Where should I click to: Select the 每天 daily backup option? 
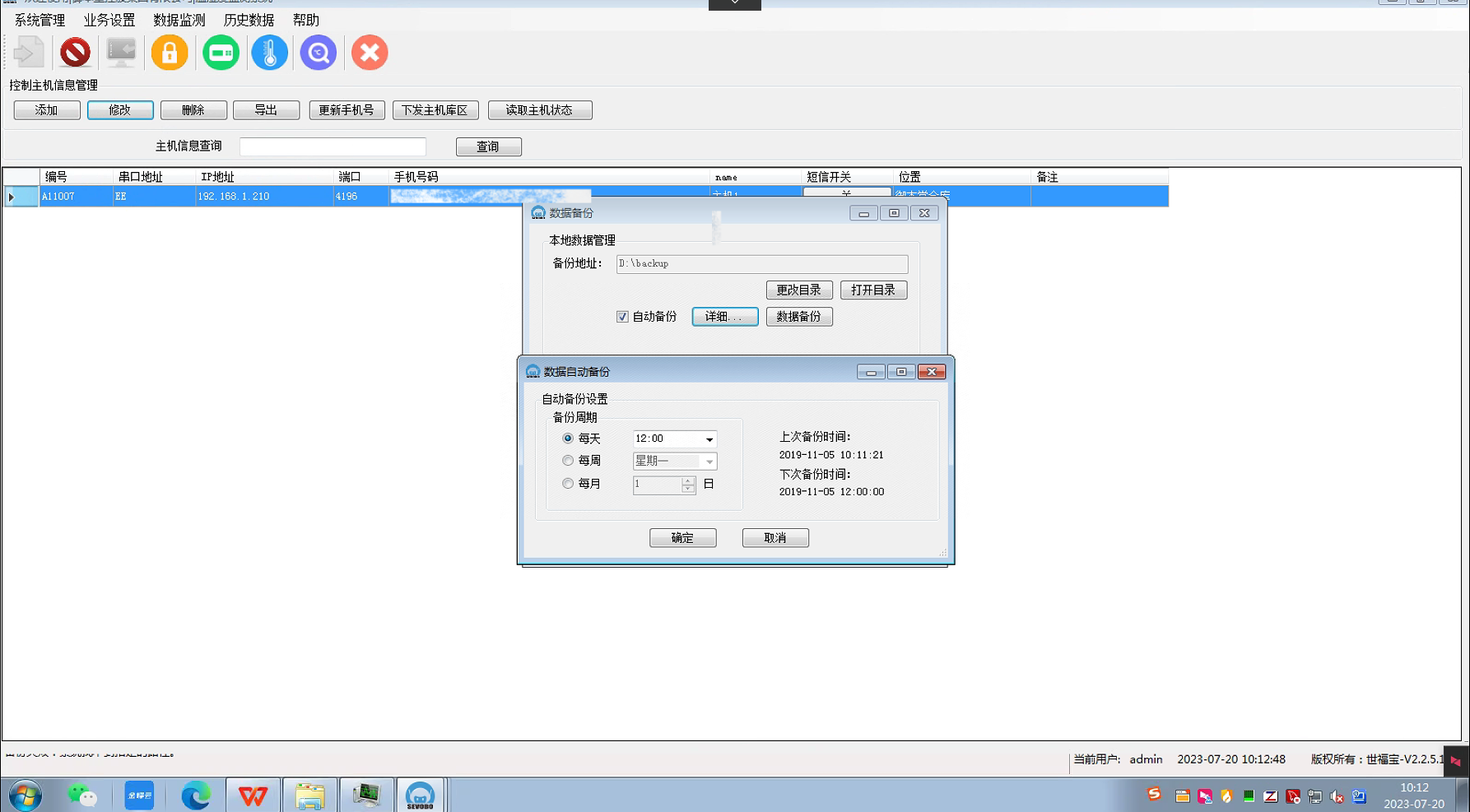(568, 438)
